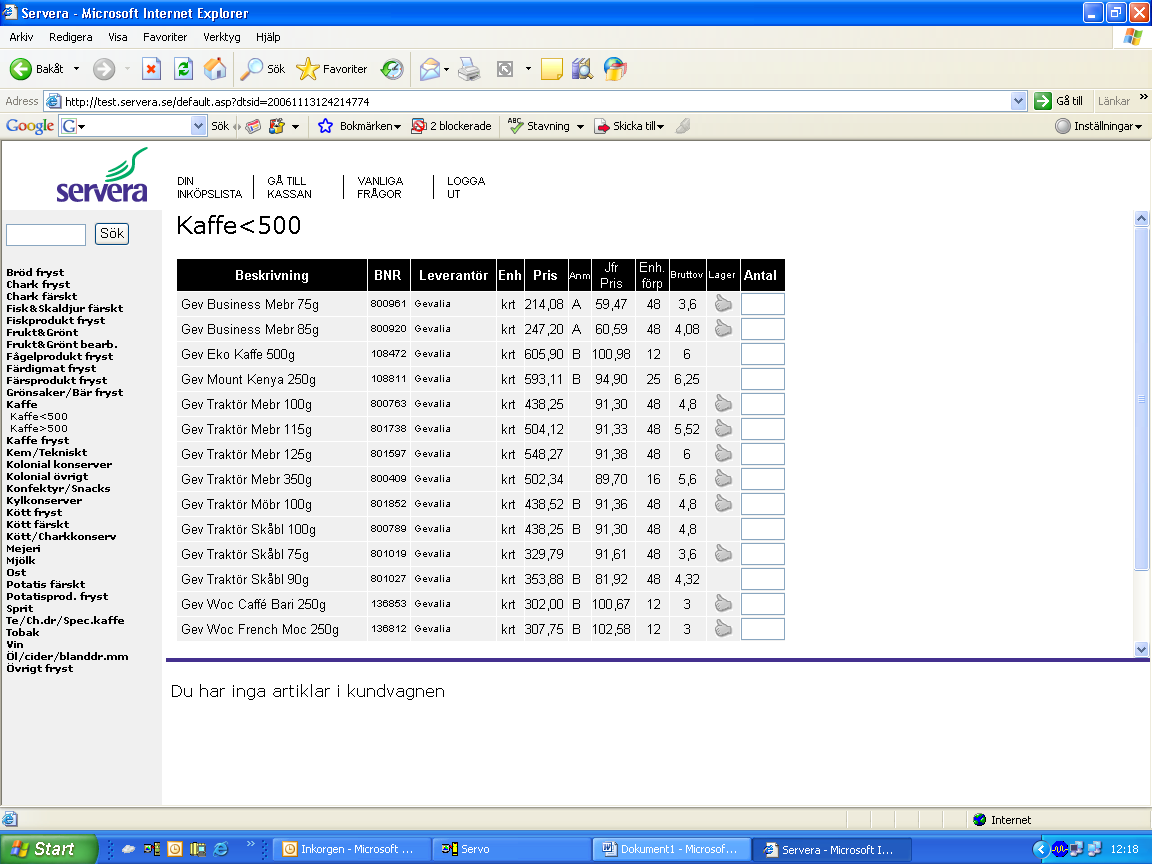Open DIN INKÖPSLISTA link
1152x864 pixels.
(x=209, y=187)
